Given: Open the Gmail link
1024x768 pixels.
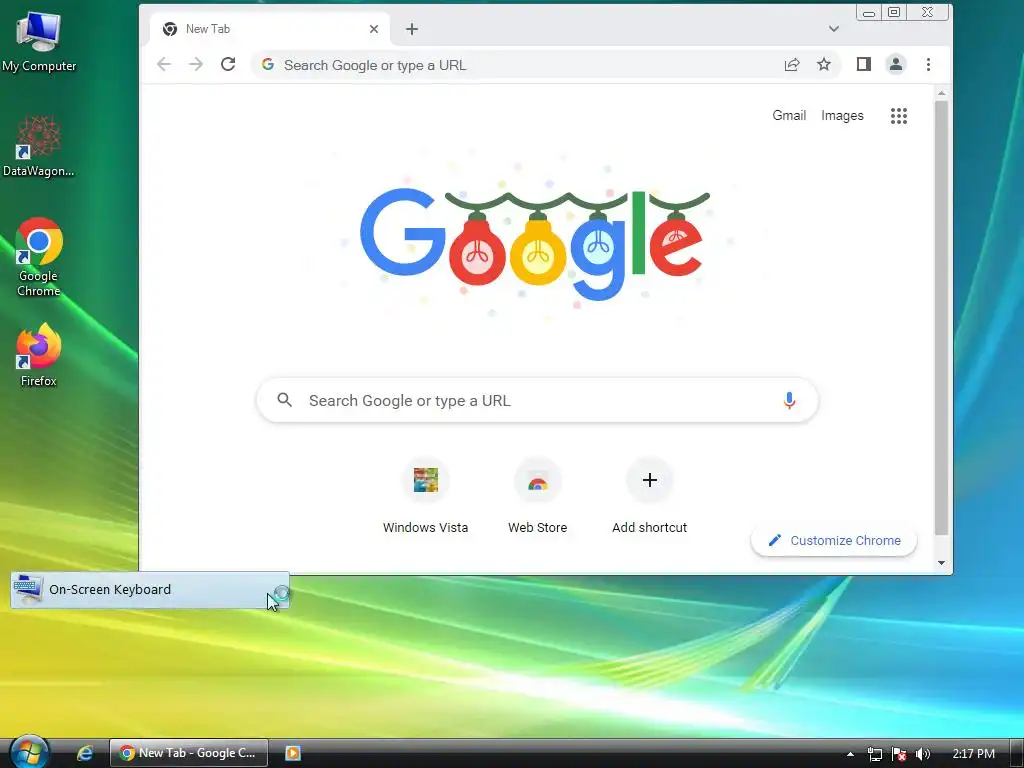Looking at the screenshot, I should click(789, 116).
